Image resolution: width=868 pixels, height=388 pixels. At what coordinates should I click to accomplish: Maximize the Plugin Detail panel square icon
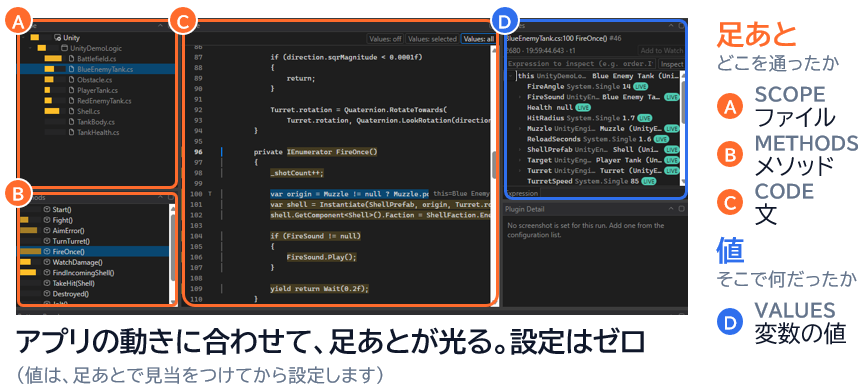(681, 209)
